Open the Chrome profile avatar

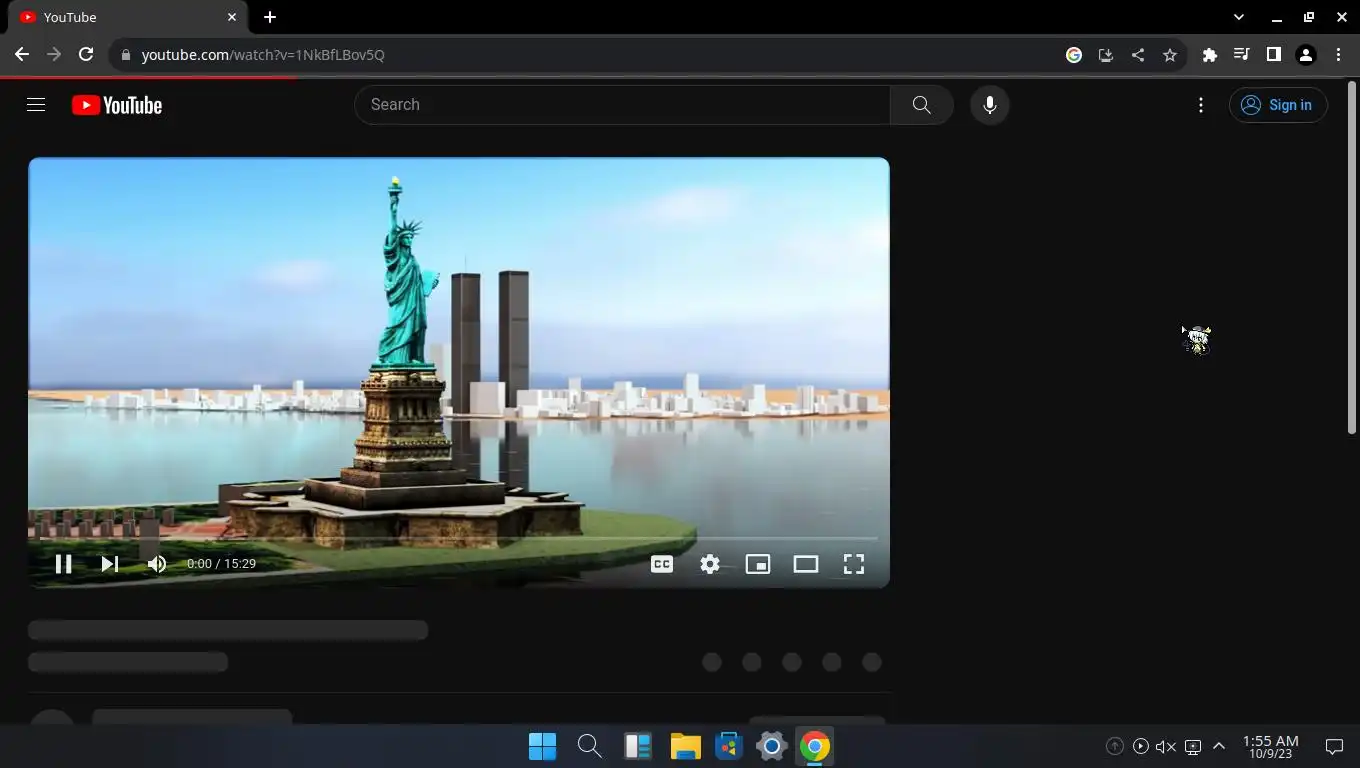point(1306,55)
